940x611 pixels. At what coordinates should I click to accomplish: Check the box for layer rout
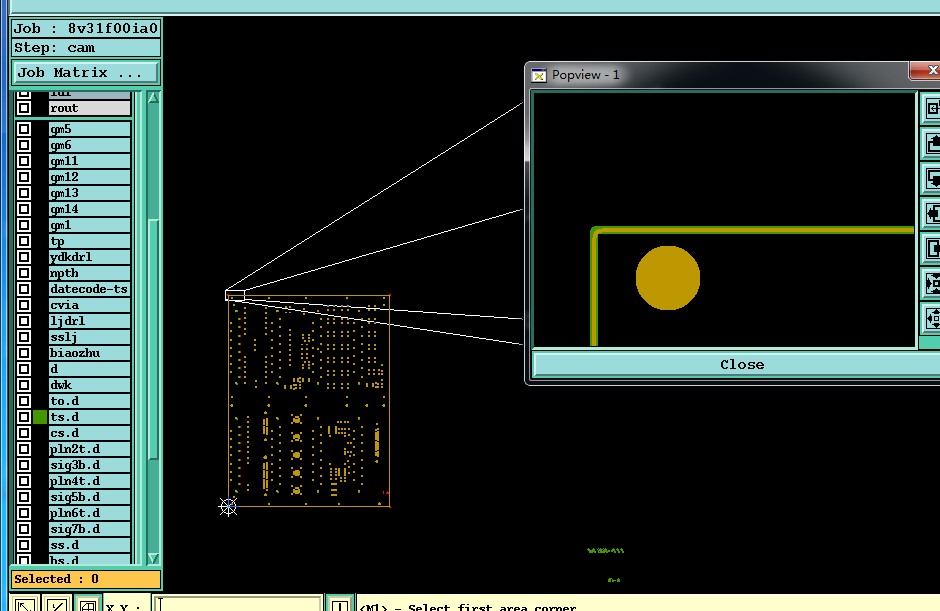coord(24,109)
